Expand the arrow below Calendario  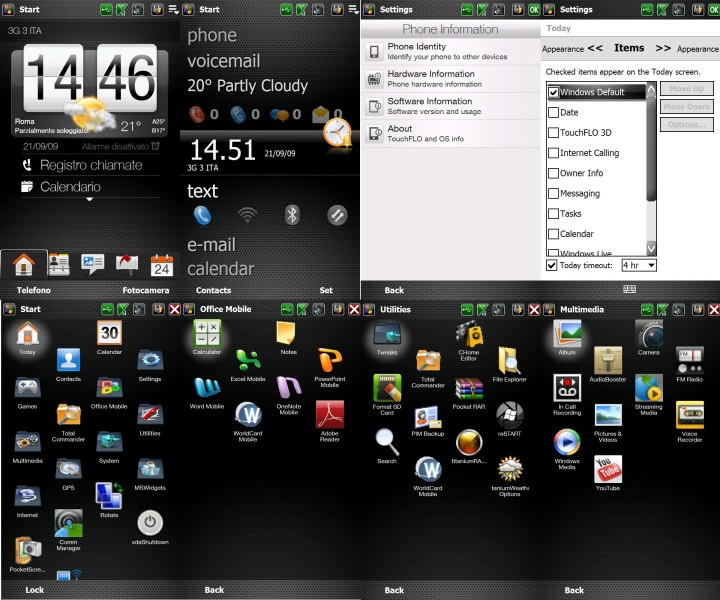90,199
